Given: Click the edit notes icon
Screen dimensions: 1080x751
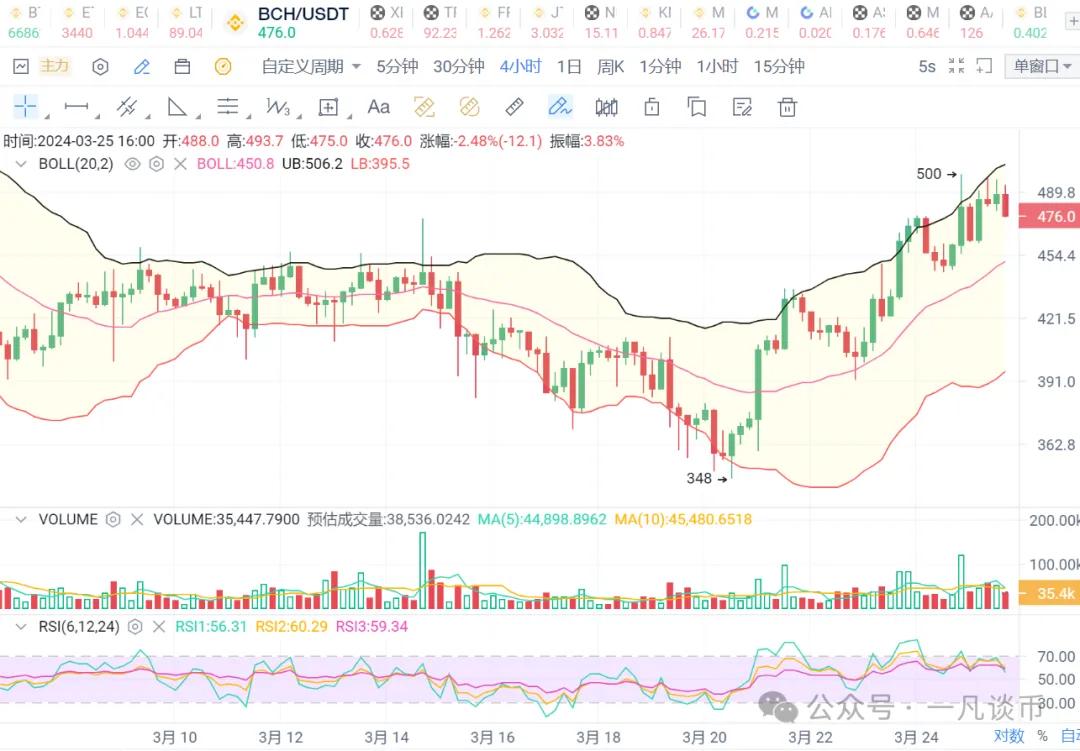Looking at the screenshot, I should click(x=742, y=107).
